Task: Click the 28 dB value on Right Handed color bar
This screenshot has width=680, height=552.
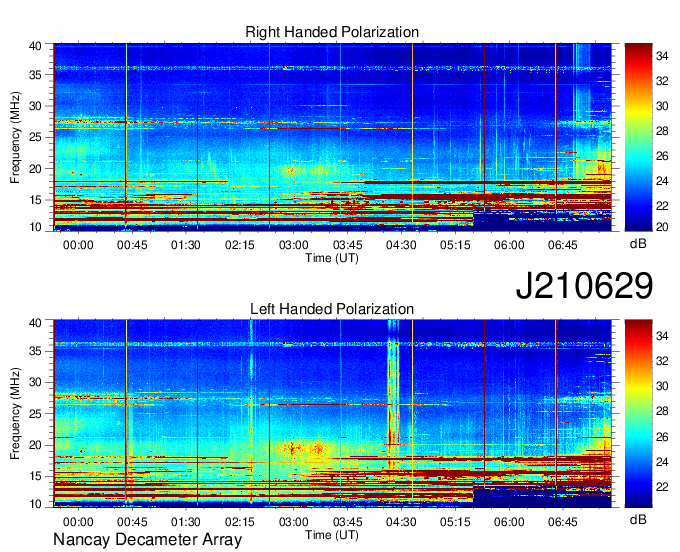Action: tap(662, 131)
